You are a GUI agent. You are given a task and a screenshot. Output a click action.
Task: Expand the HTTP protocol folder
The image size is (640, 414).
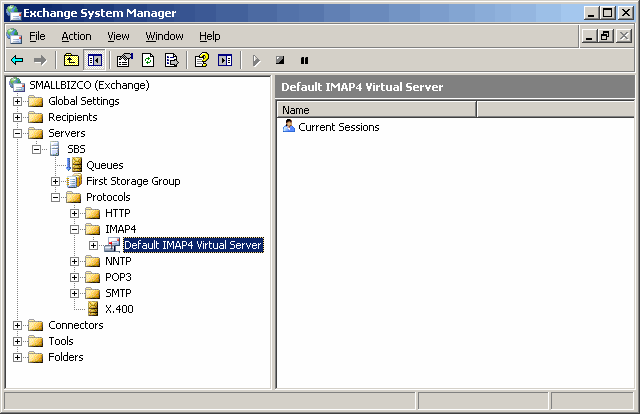point(74,214)
